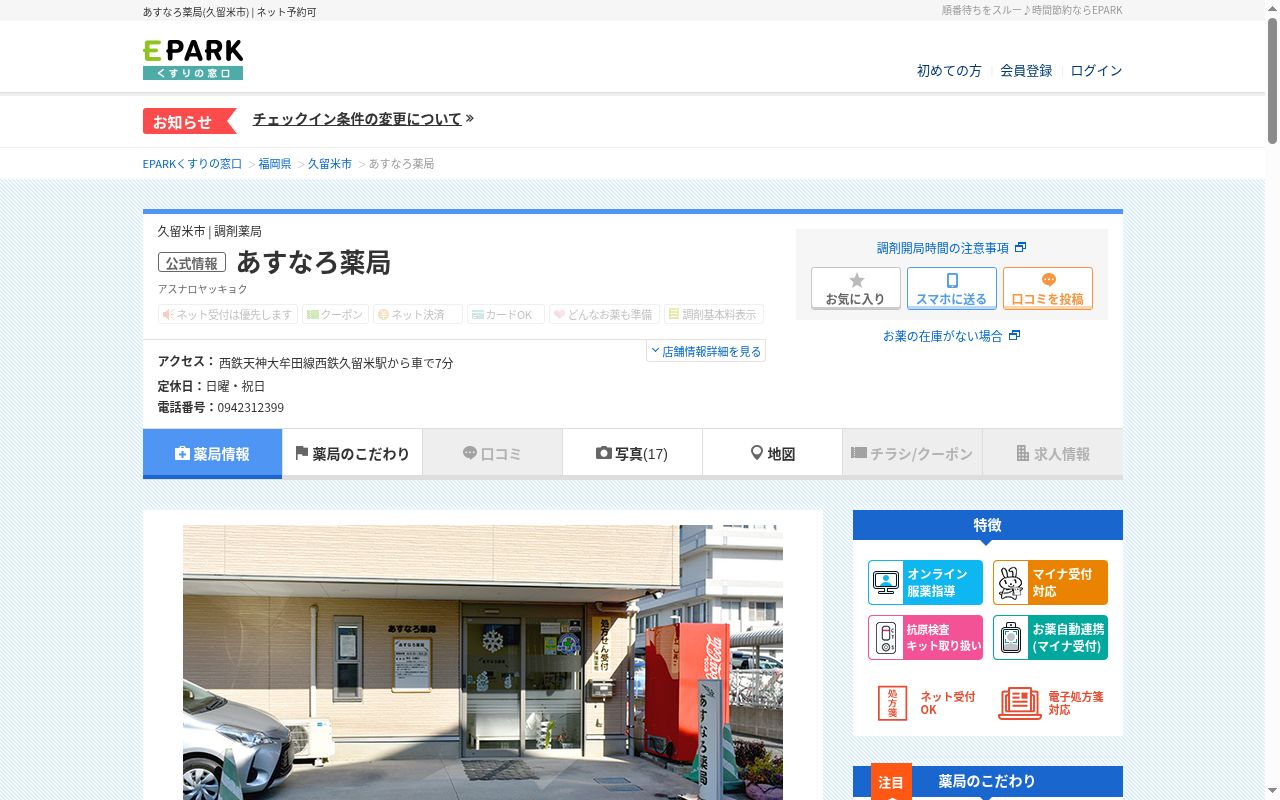Click the 抗原検査キット取り扱い icon
The width and height of the screenshot is (1280, 800).
coord(925,637)
